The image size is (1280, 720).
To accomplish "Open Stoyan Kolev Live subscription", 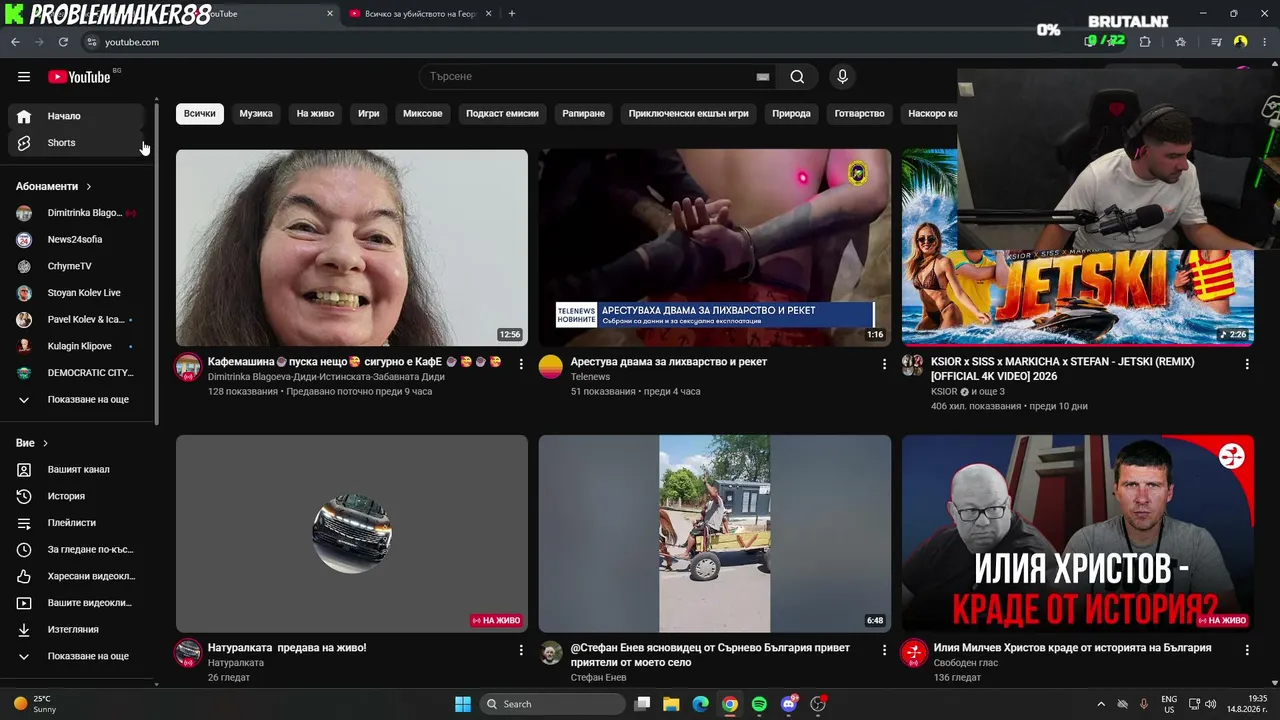I will [76, 293].
